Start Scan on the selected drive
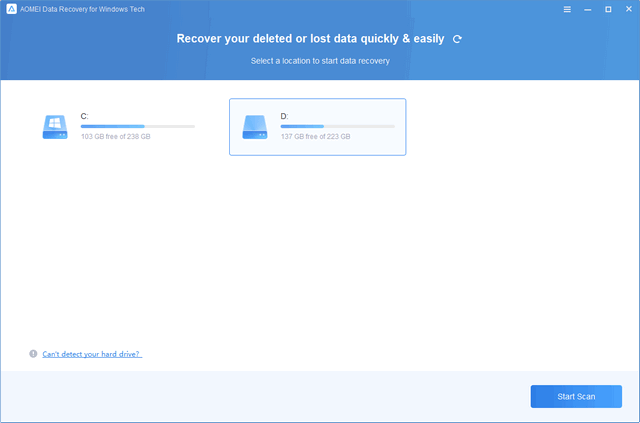Image resolution: width=640 pixels, height=423 pixels. [x=576, y=396]
